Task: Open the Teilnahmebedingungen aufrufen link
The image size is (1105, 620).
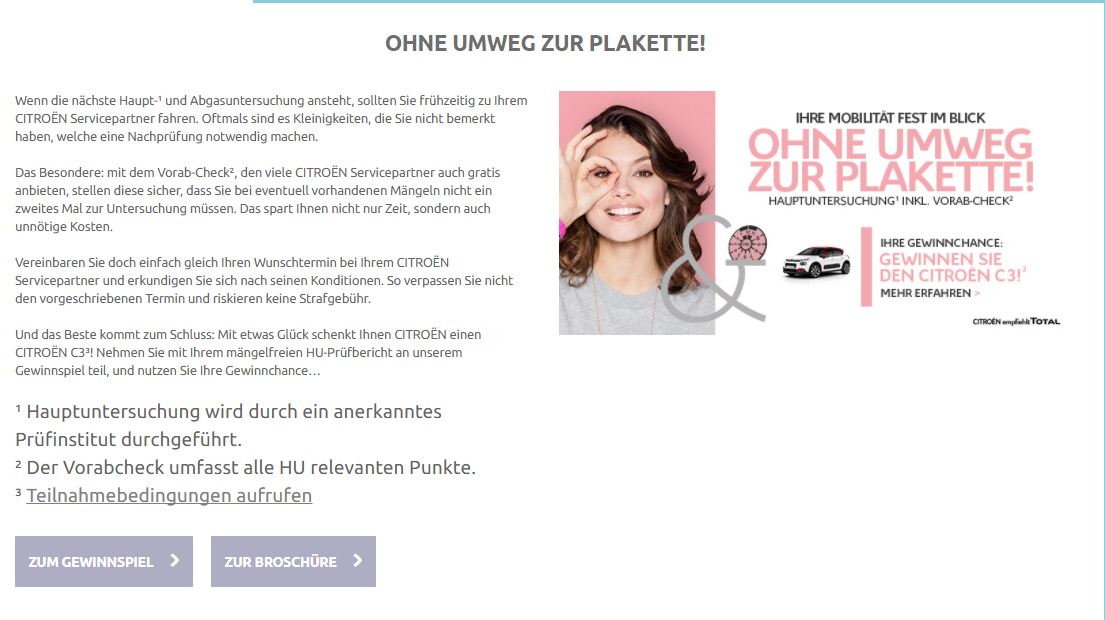Action: click(x=169, y=495)
